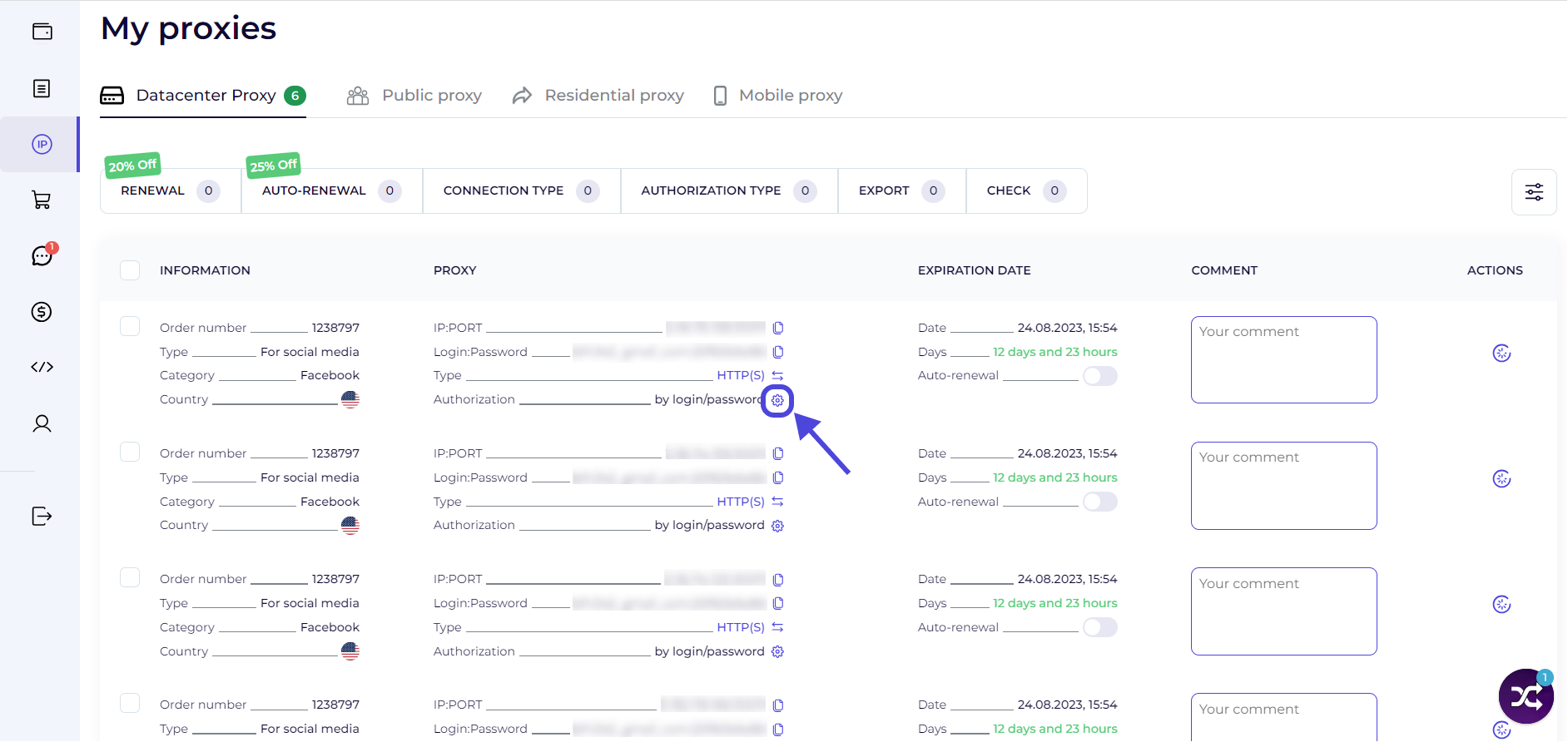Select the third proxy row checkbox
Screen dimensions: 1568x742
130,577
